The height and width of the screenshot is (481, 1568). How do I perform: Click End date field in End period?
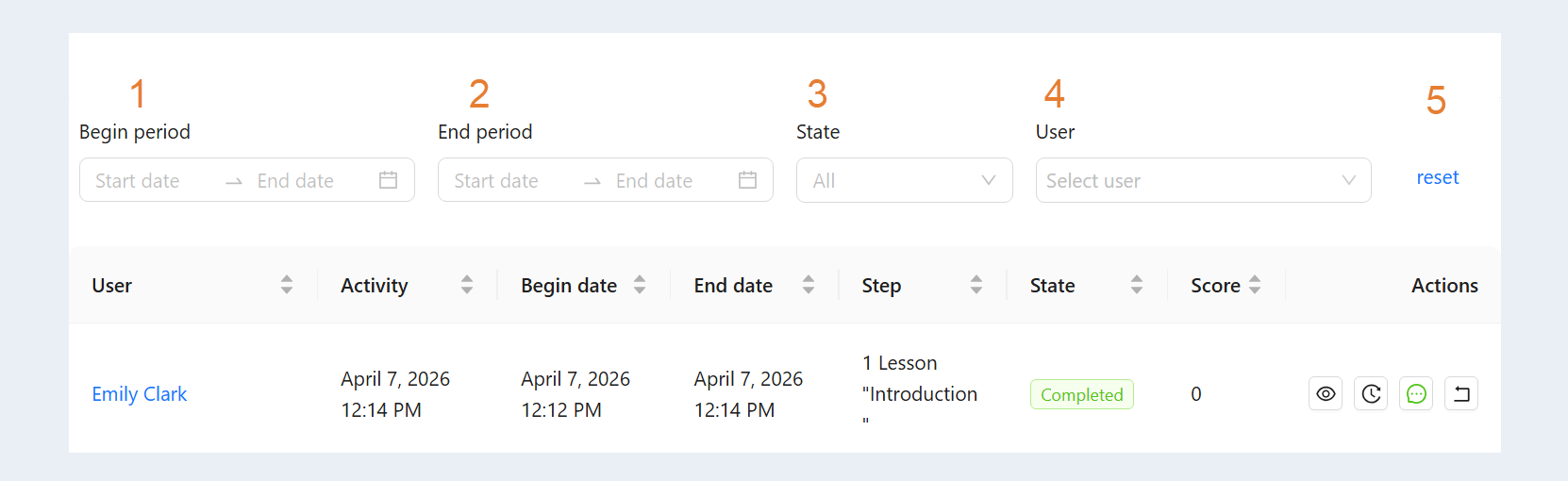(654, 181)
